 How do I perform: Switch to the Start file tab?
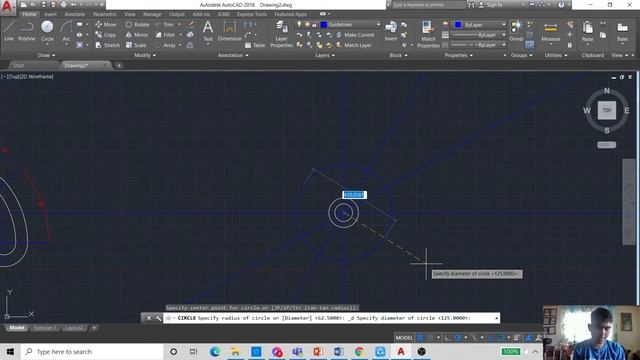[x=18, y=65]
